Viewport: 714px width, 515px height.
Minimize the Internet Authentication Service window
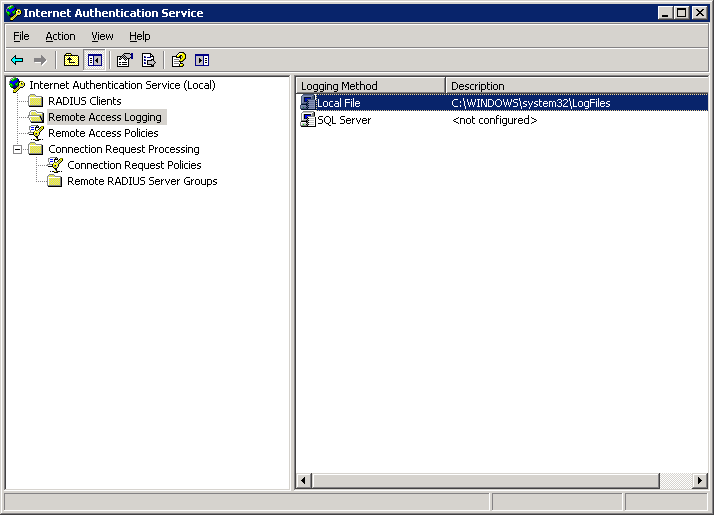(x=665, y=13)
